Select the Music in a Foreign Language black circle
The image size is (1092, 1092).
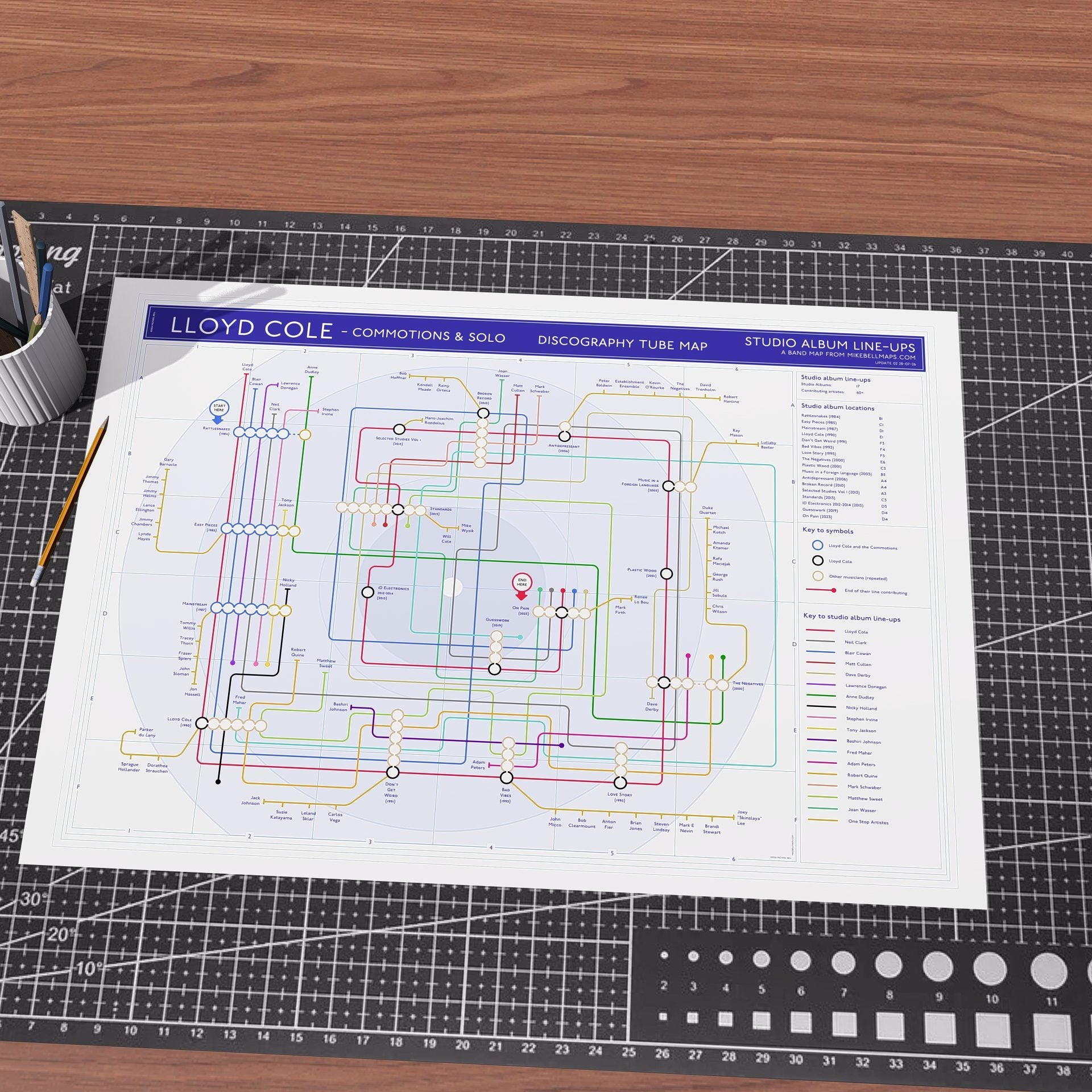[x=668, y=486]
